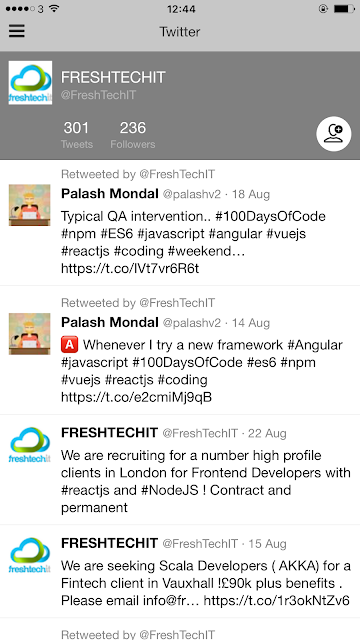360x640 pixels.
Task: Tap the @FreshTechIT handle under profile name
Action: click(98, 95)
